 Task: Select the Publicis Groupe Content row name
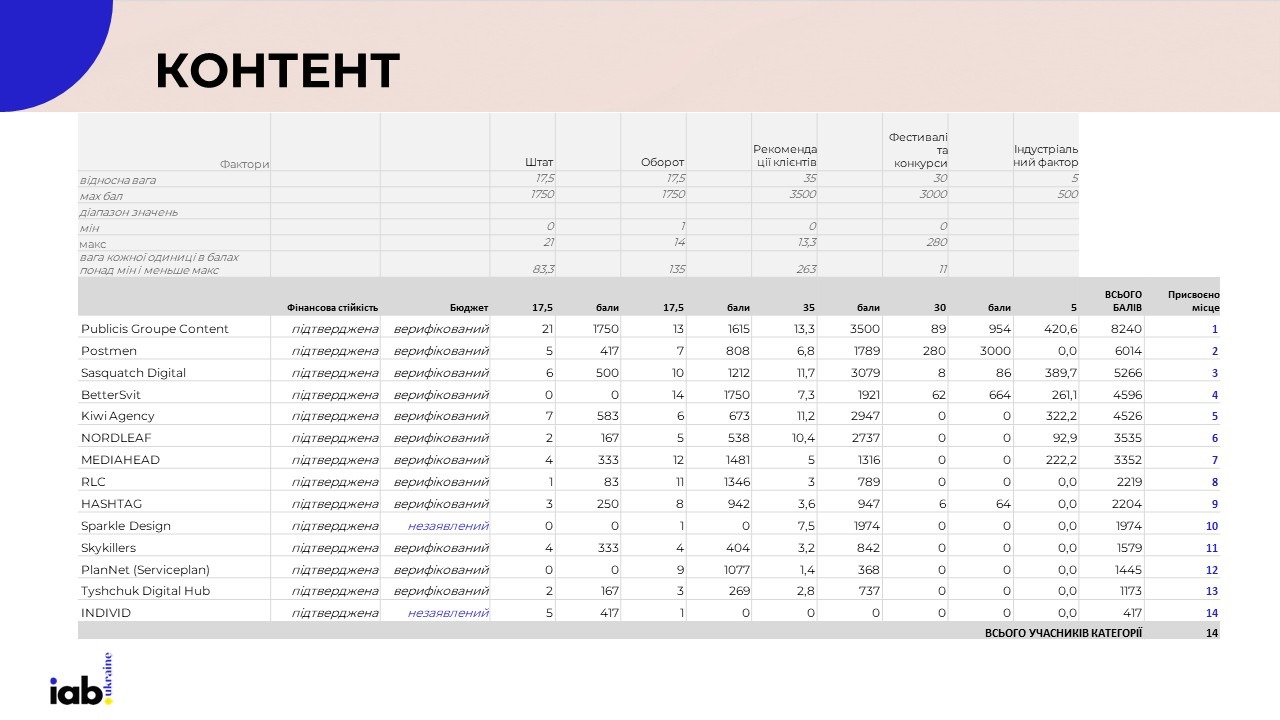pos(155,329)
